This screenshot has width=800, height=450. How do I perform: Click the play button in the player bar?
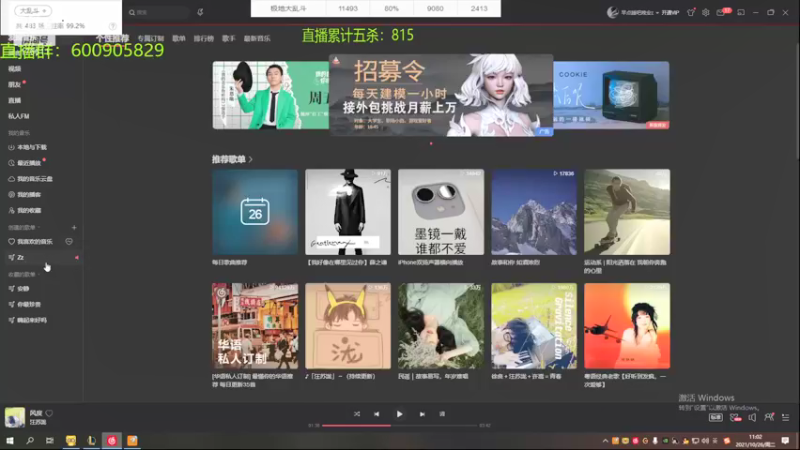[399, 414]
